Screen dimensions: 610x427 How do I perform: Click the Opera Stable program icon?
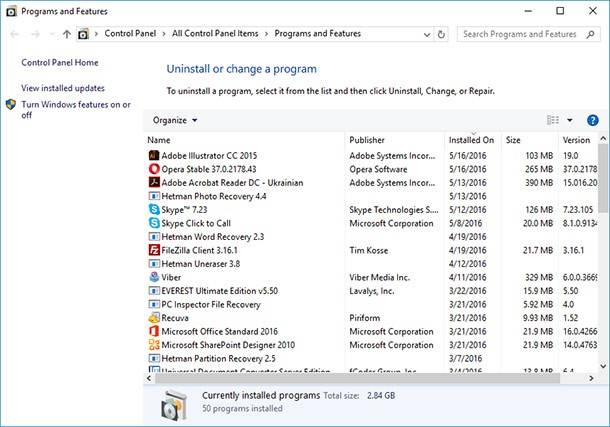tap(154, 169)
